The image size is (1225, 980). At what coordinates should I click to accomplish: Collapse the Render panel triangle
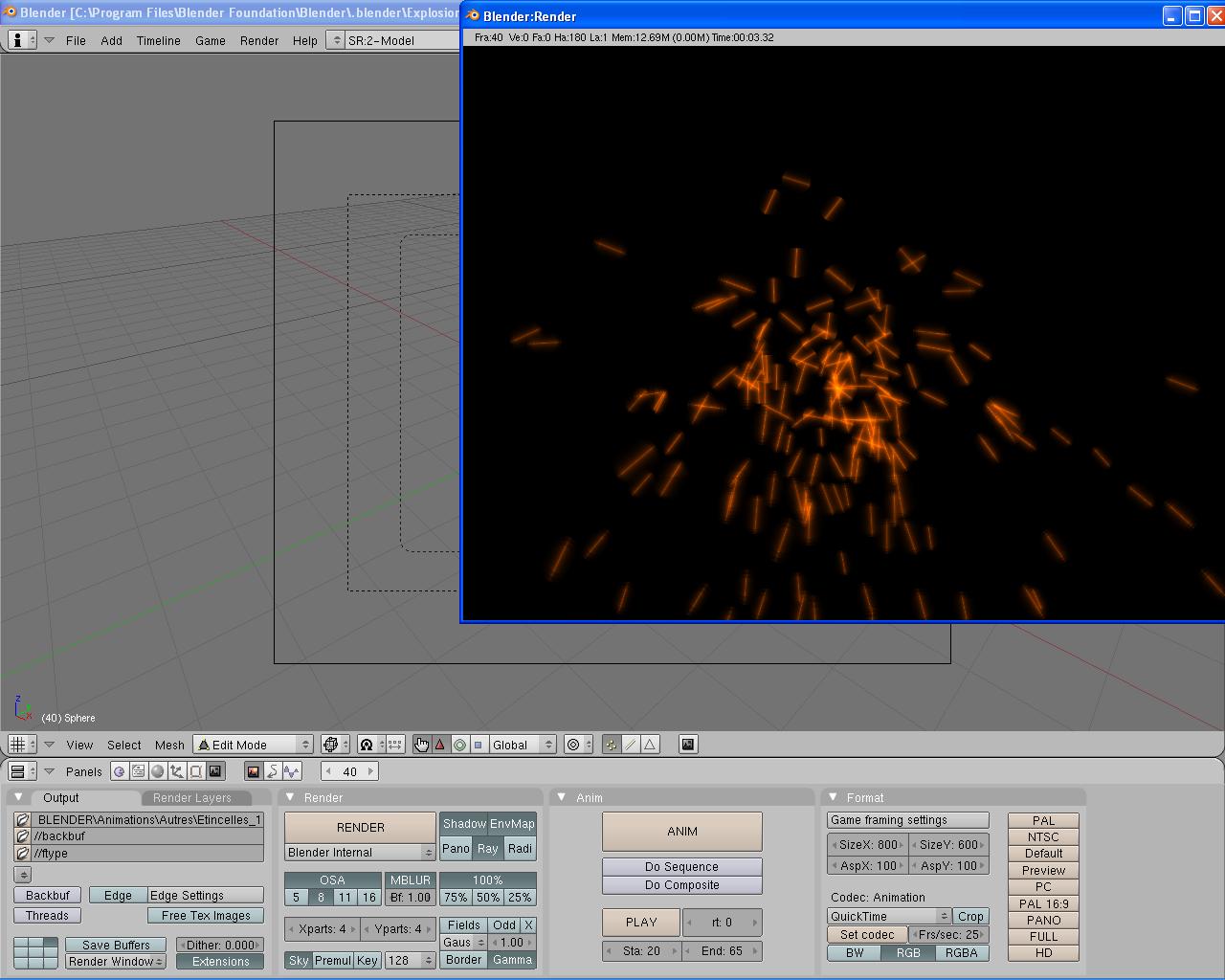[x=290, y=797]
